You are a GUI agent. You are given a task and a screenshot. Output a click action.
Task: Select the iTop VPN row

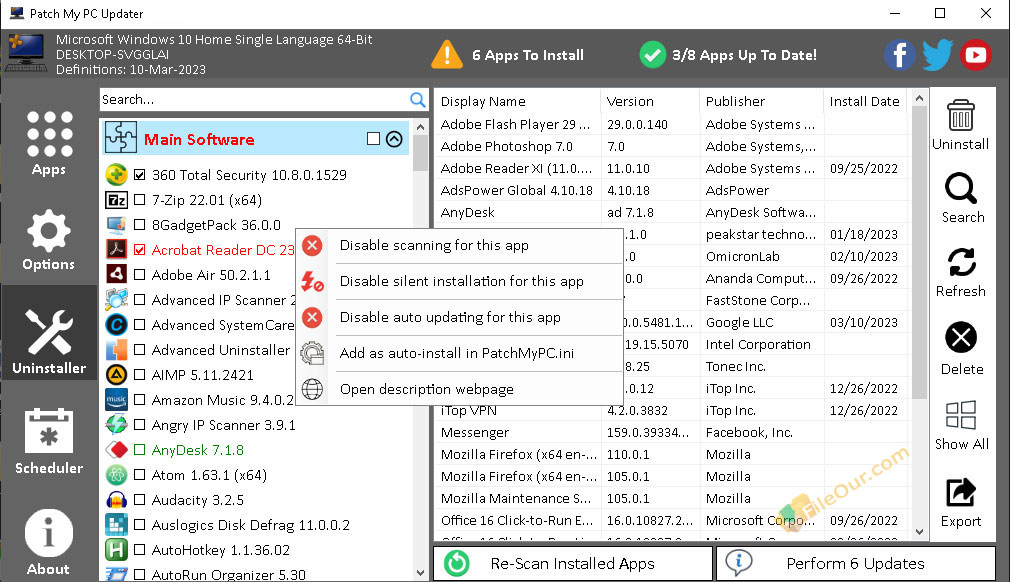click(x=671, y=411)
